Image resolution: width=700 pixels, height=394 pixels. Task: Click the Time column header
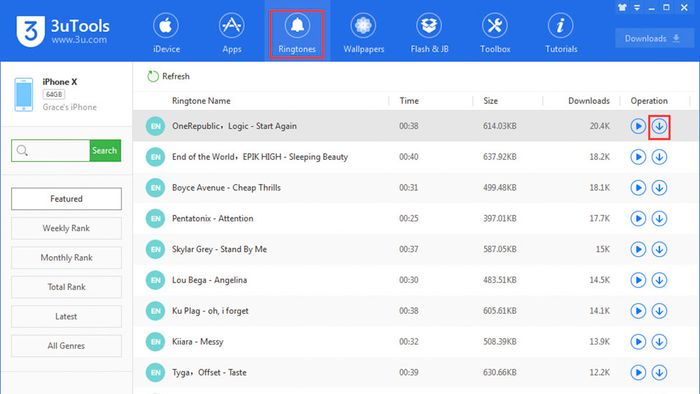(x=409, y=101)
